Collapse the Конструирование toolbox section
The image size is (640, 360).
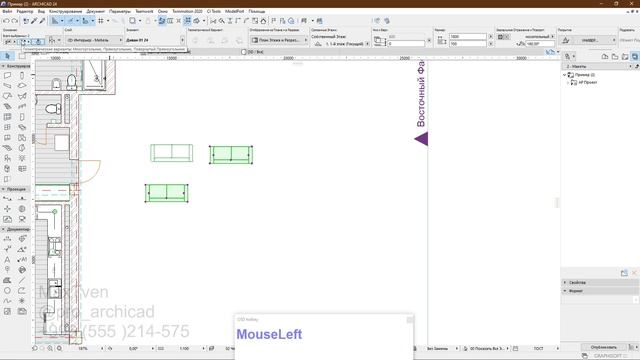pyautogui.click(x=3, y=66)
